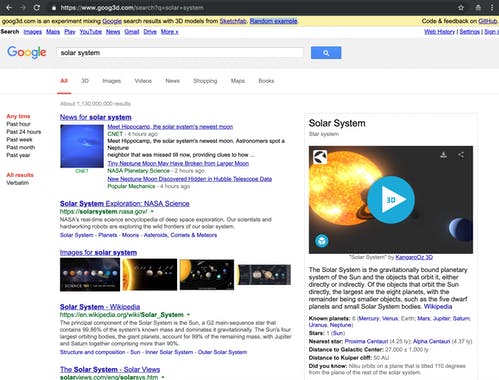Click the share icon on 3D viewer
The image size is (499, 380).
coord(461,155)
